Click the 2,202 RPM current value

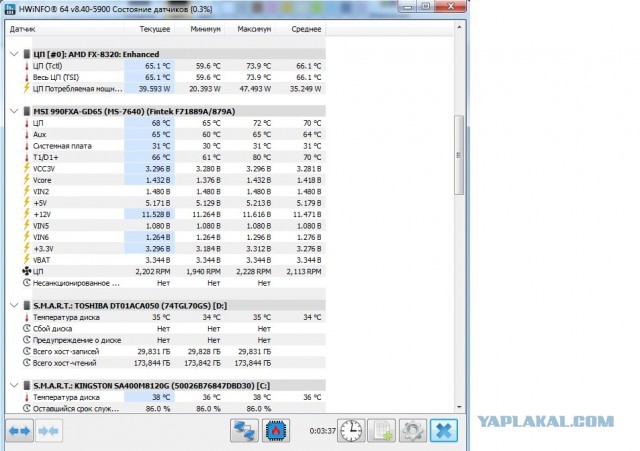[x=153, y=271]
